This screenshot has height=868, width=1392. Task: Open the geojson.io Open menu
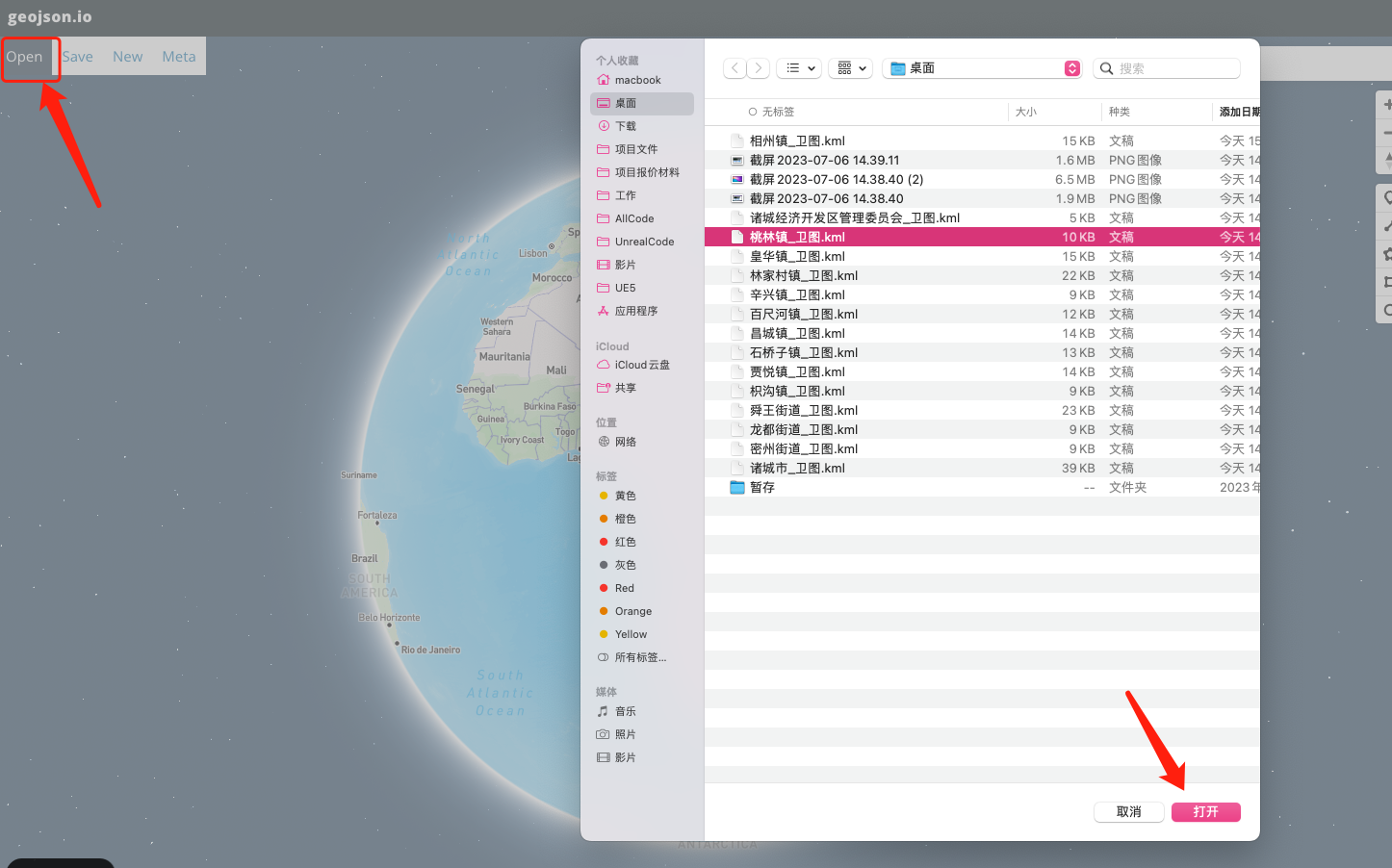tap(25, 57)
